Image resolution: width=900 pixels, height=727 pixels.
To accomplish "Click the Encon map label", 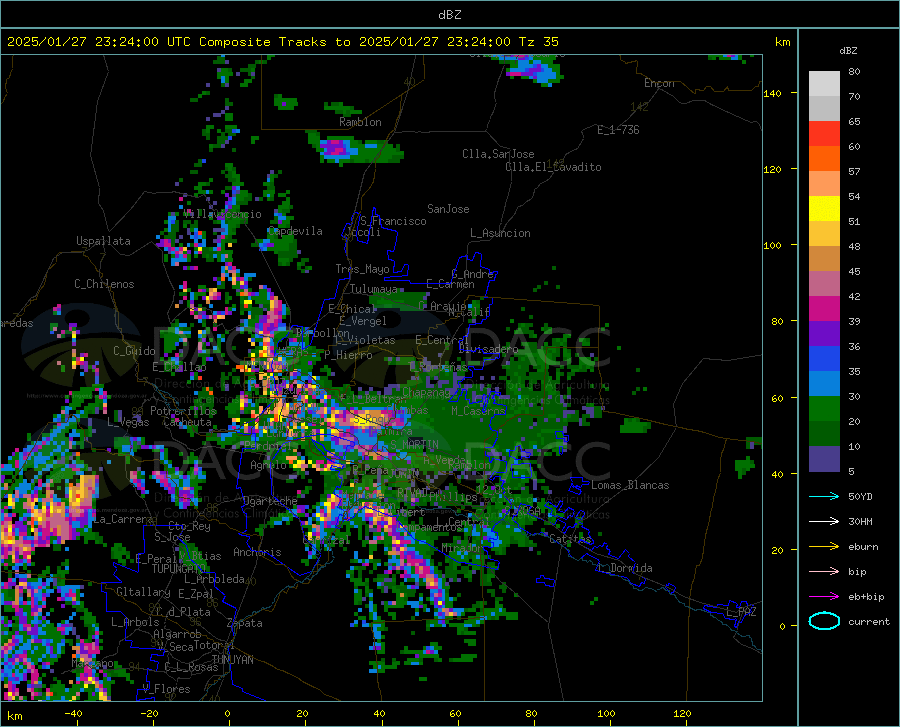I will click(659, 83).
